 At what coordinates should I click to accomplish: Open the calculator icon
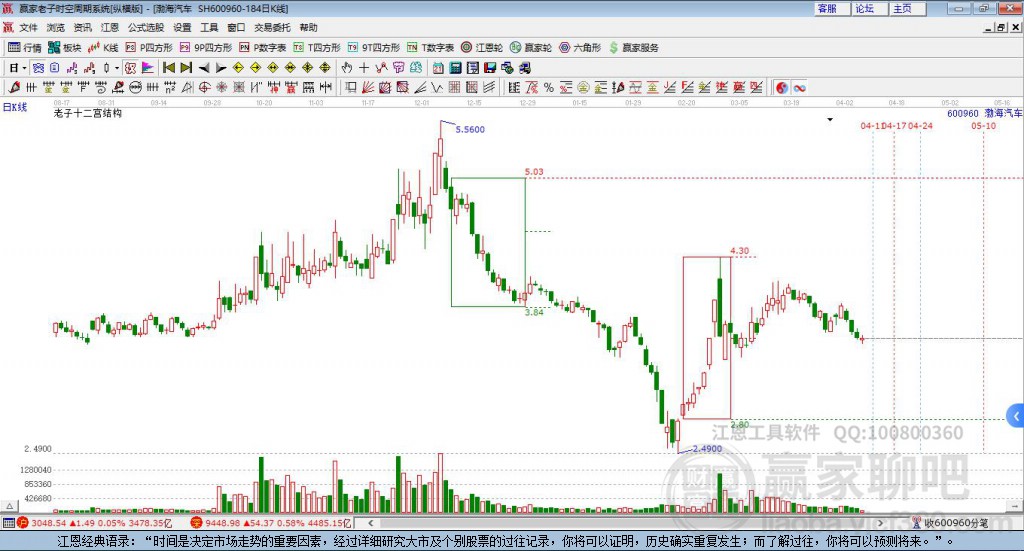pos(455,68)
